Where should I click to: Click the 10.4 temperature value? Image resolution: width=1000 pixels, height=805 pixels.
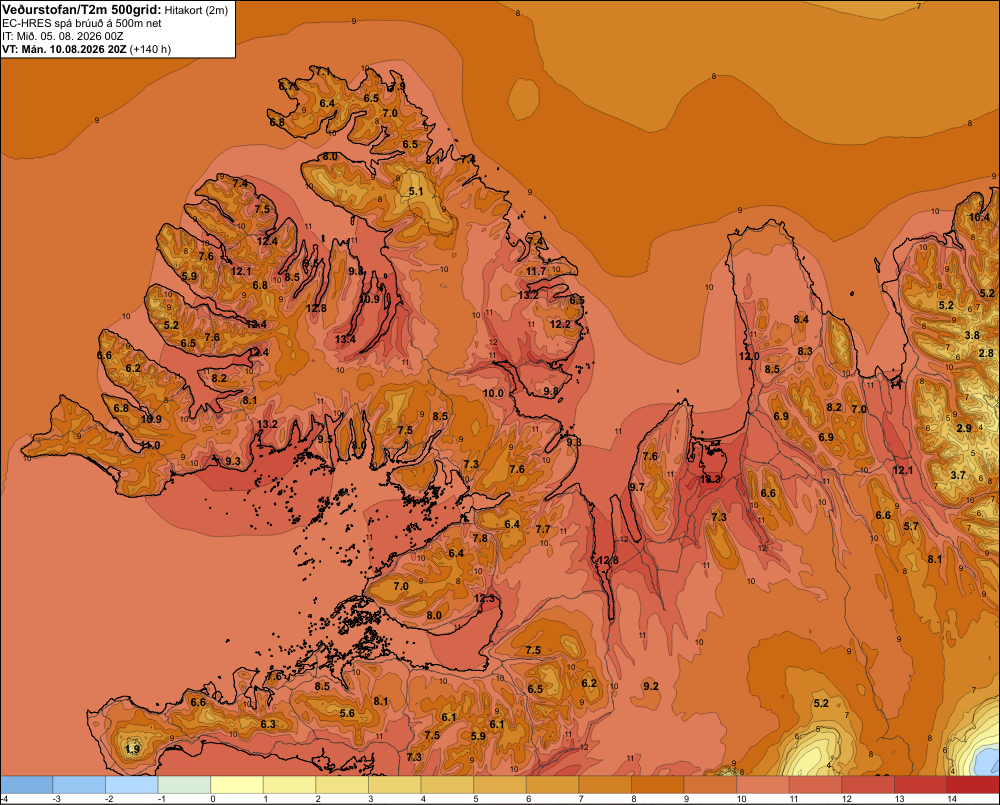point(980,217)
